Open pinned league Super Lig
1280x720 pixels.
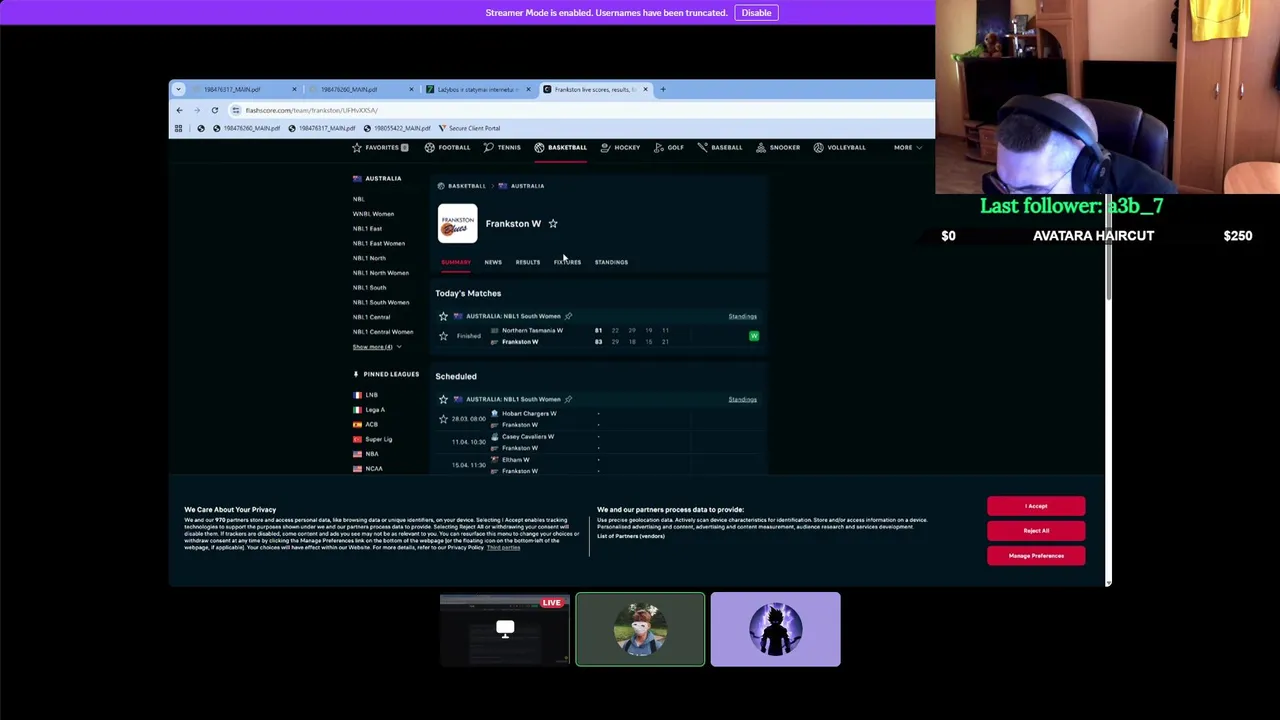pos(378,439)
